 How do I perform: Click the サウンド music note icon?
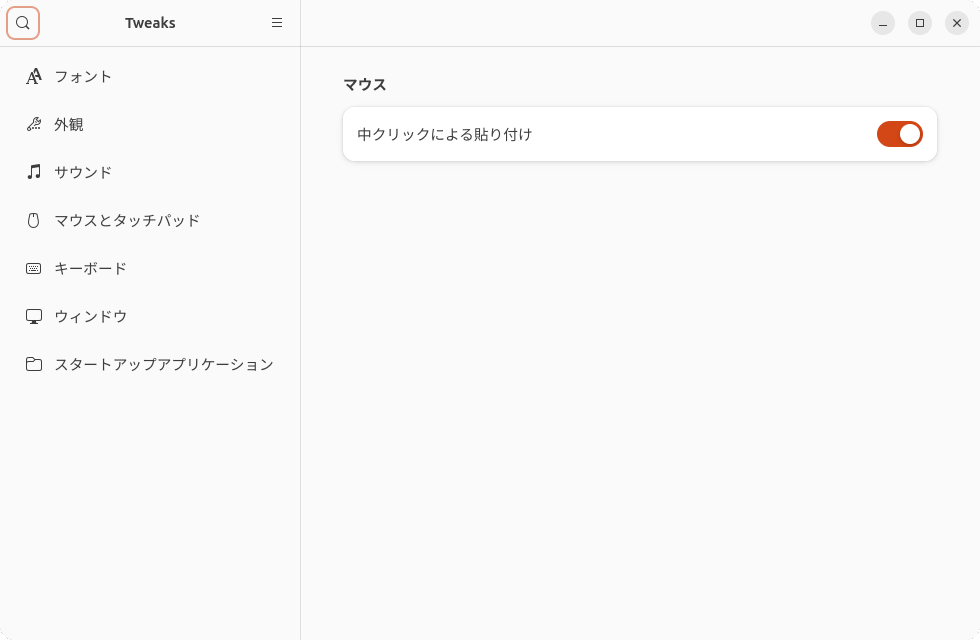pos(34,172)
